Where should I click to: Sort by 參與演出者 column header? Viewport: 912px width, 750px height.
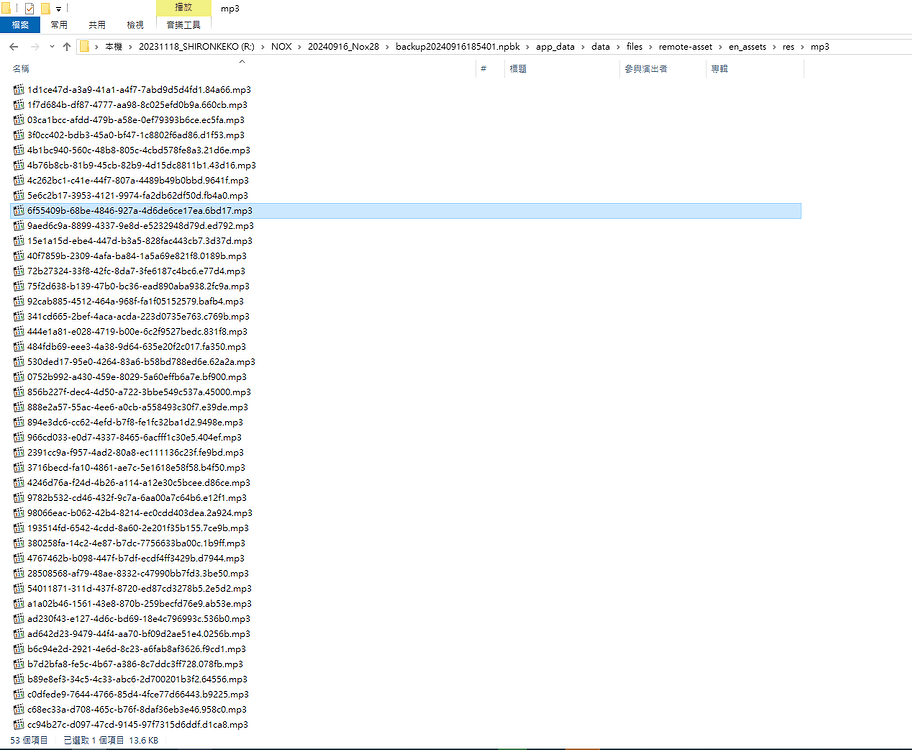[645, 69]
